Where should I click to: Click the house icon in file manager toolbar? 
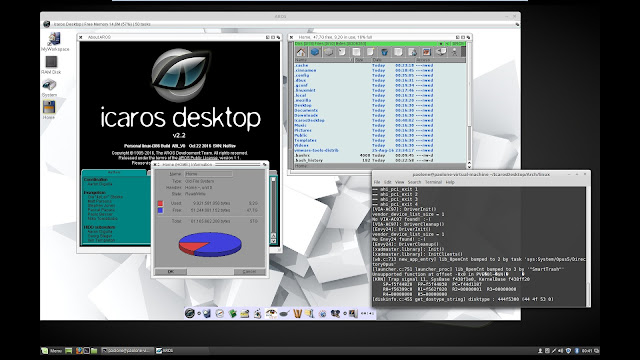click(x=301, y=52)
